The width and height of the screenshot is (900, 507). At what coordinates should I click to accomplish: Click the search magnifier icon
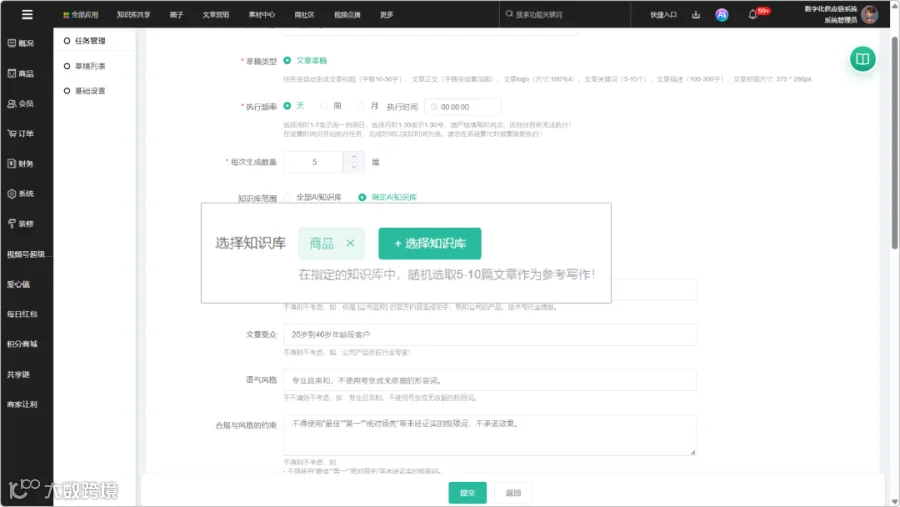[x=509, y=14]
